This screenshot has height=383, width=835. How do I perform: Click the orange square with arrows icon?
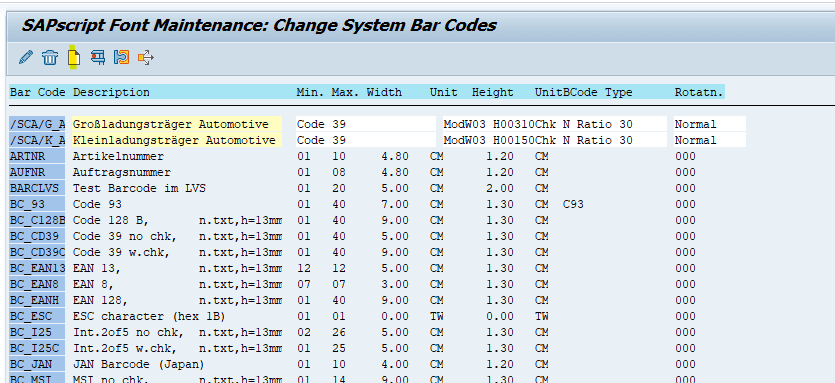pos(145,57)
